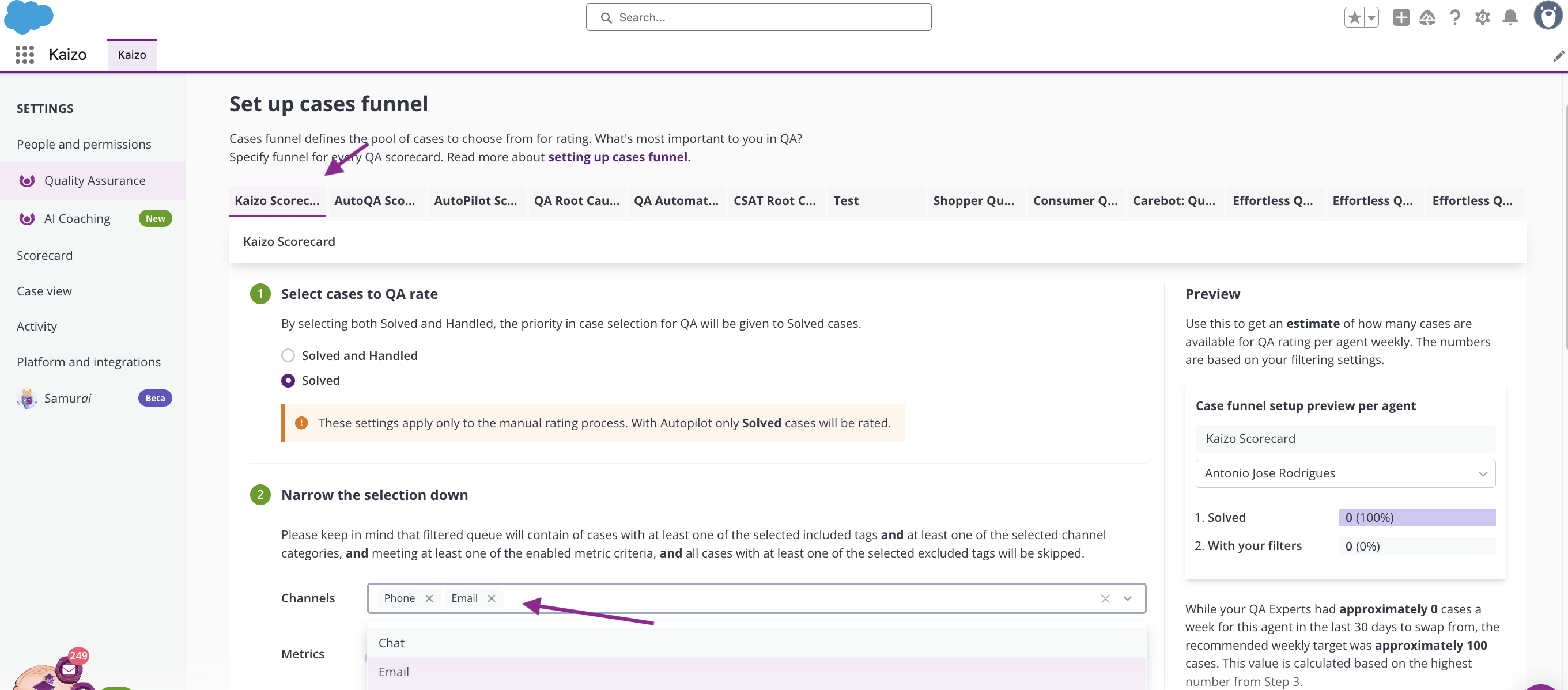The height and width of the screenshot is (690, 1568).
Task: Select the Solved radio button
Action: [x=288, y=380]
